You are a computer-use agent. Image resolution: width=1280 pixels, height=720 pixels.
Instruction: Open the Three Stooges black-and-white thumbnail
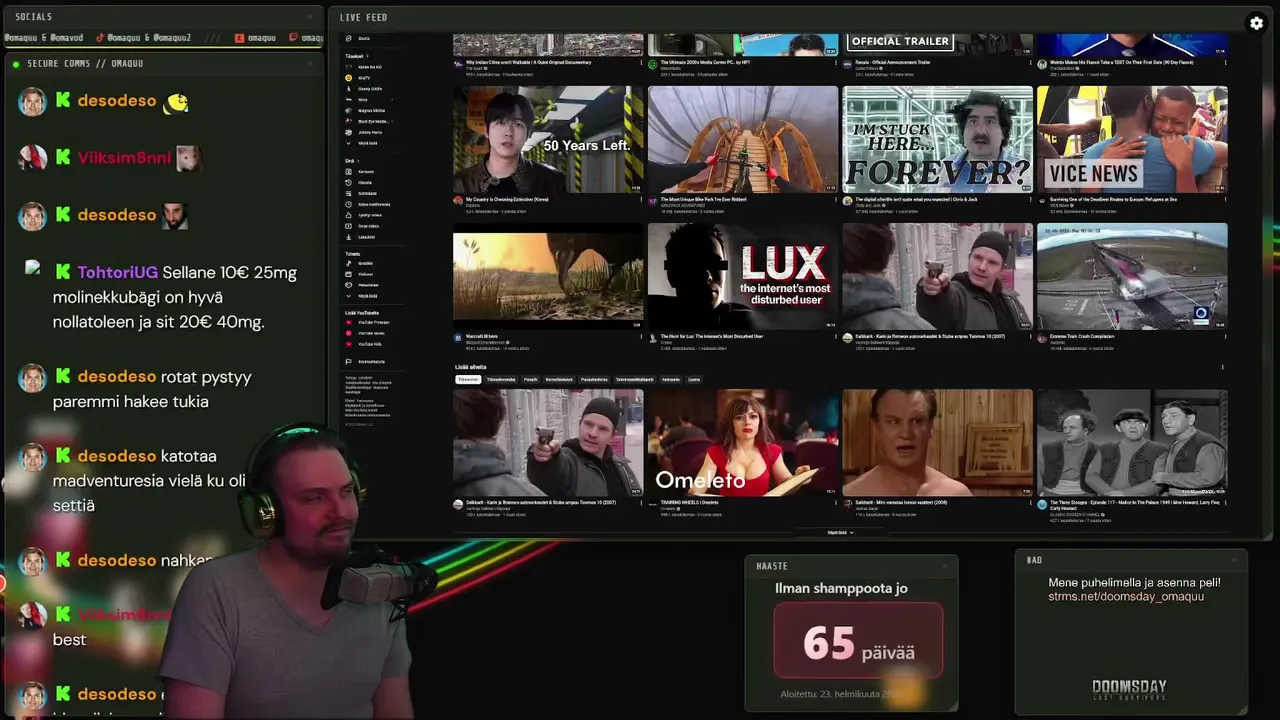point(1132,442)
